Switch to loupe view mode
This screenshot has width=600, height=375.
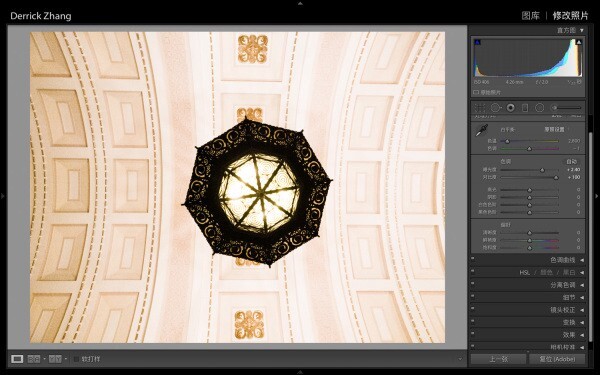pos(17,359)
